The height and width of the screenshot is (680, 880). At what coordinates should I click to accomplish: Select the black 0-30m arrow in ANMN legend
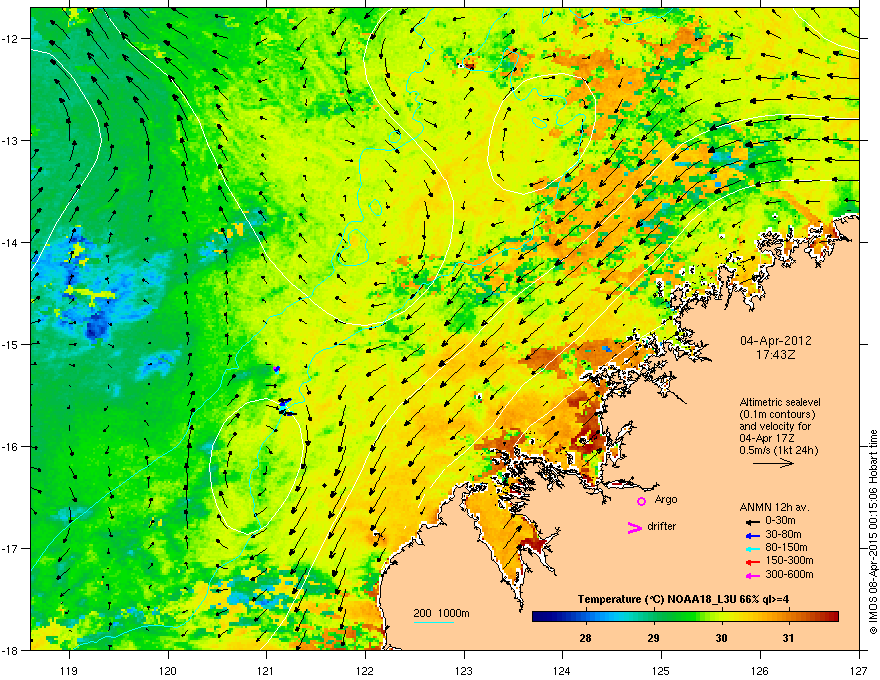[x=752, y=521]
